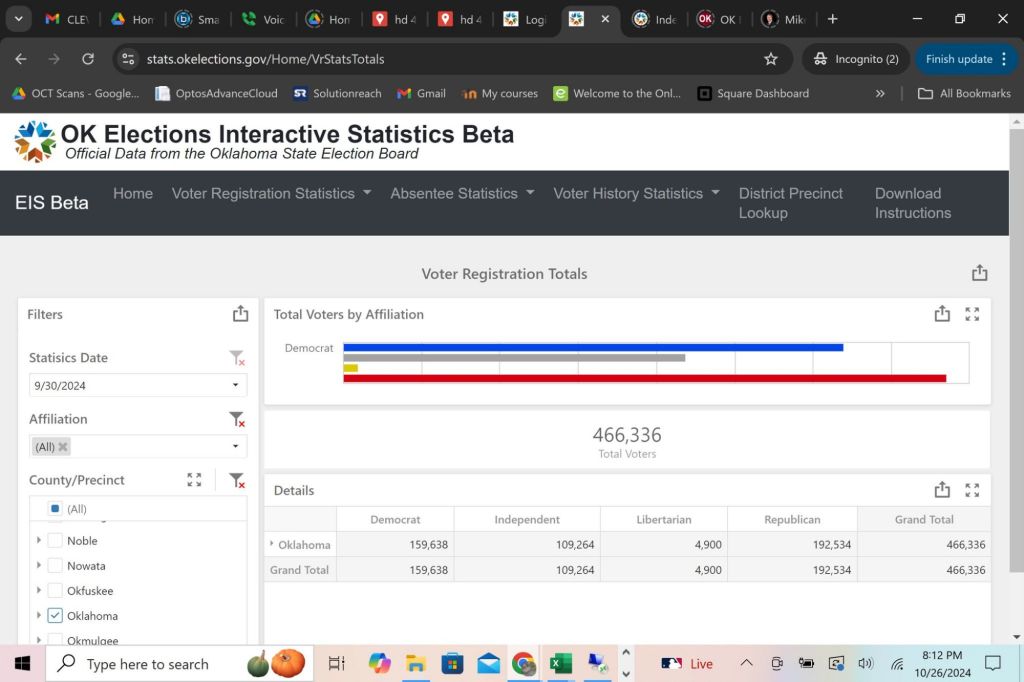Clear the Statistics Date filter icon
The height and width of the screenshot is (682, 1024).
coord(236,358)
